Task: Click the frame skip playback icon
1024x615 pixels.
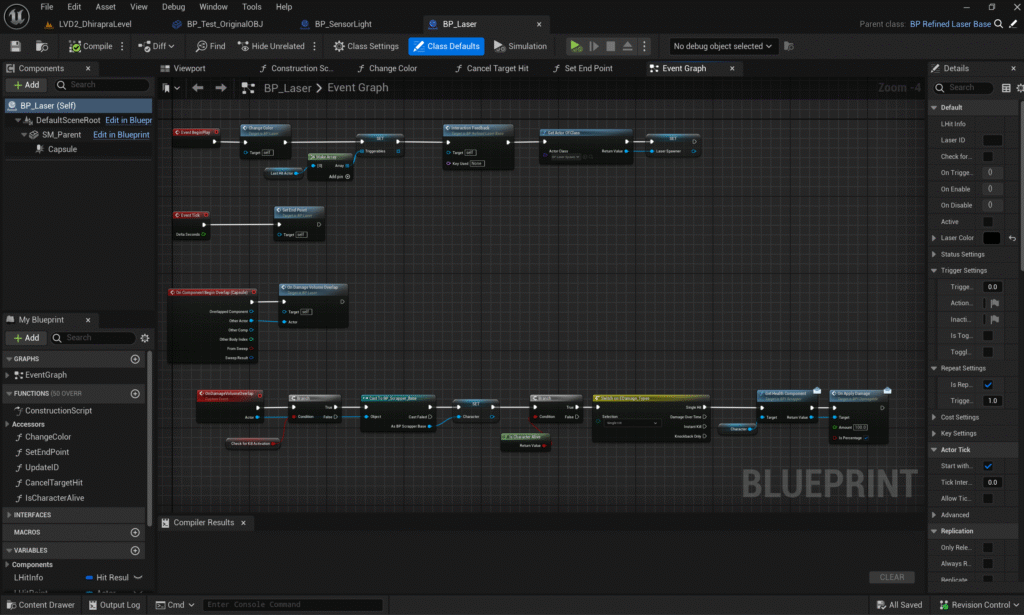Action: click(594, 46)
